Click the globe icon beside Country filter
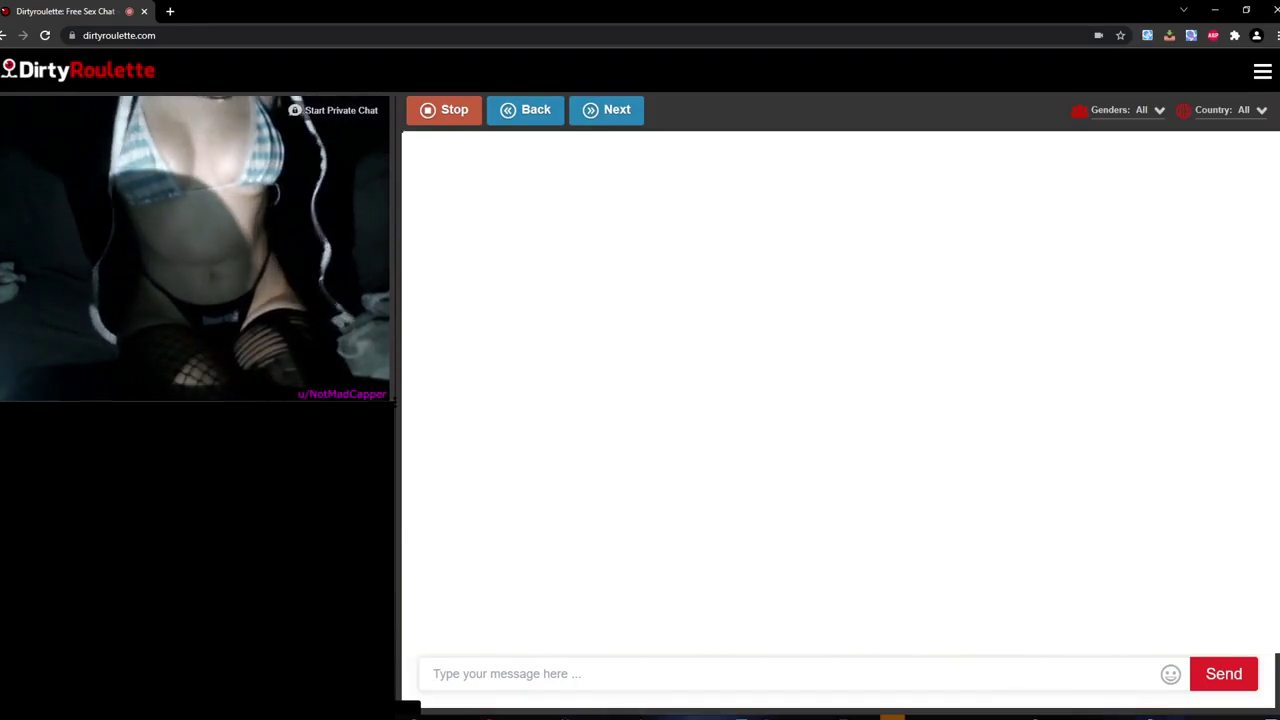1280x720 pixels. pyautogui.click(x=1184, y=110)
